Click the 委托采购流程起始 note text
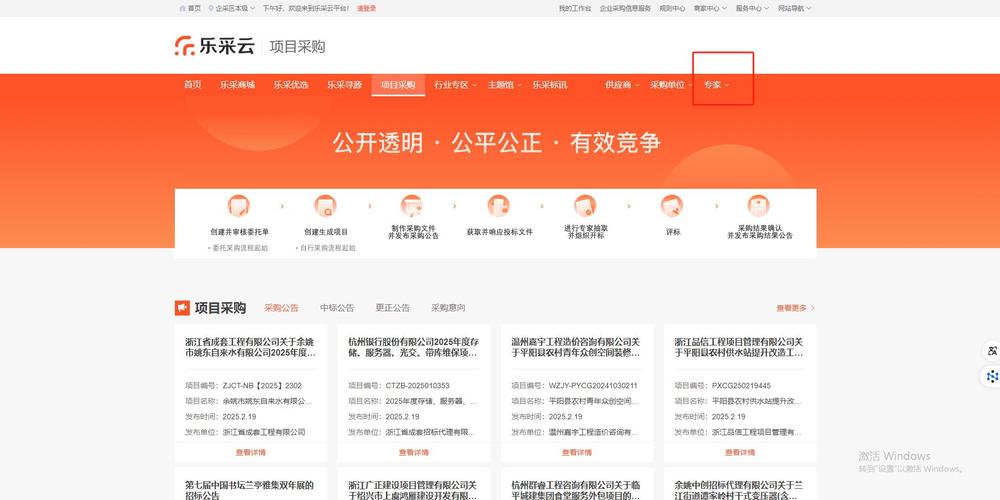 pyautogui.click(x=239, y=248)
